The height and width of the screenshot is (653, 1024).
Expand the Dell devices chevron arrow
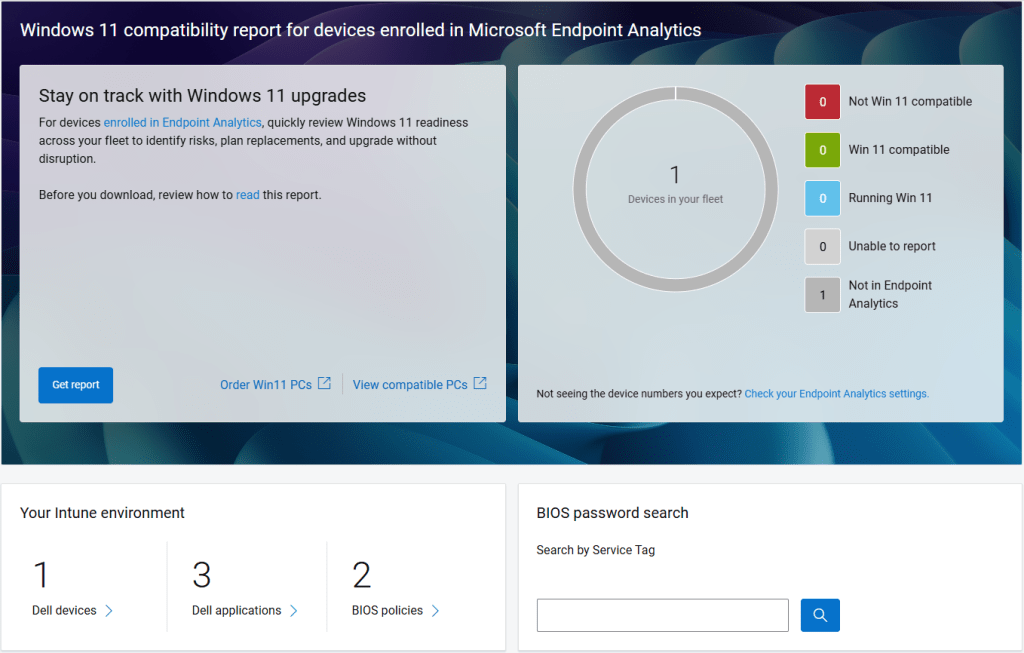click(109, 611)
